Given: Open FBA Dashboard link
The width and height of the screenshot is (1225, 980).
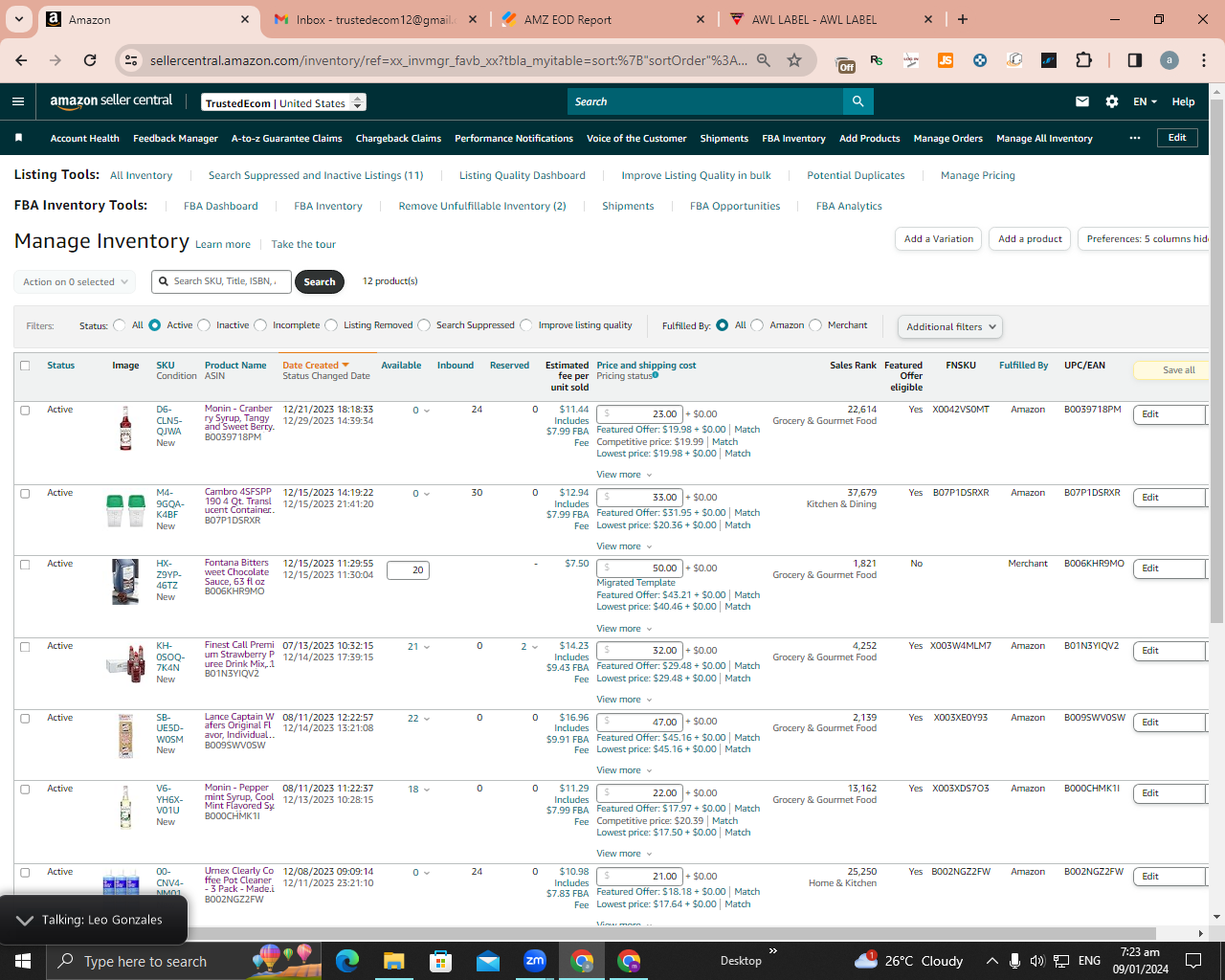Looking at the screenshot, I should point(221,206).
